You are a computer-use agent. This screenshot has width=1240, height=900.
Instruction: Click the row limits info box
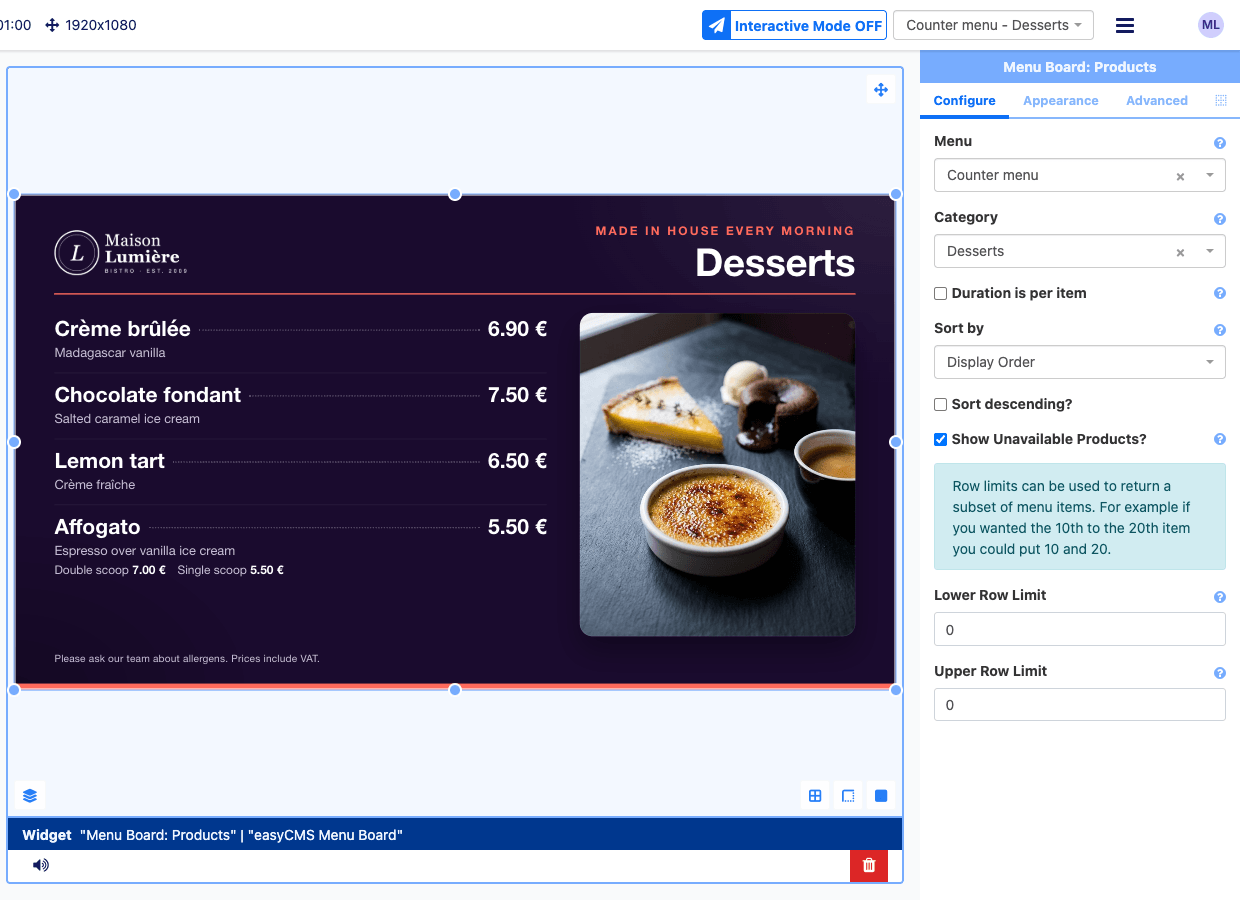tap(1080, 517)
